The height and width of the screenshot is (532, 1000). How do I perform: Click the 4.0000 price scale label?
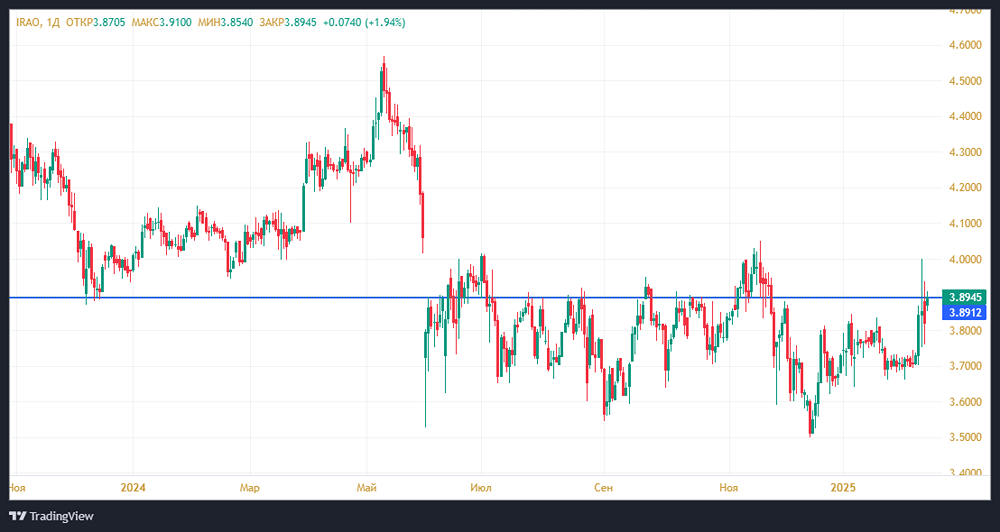[x=965, y=259]
